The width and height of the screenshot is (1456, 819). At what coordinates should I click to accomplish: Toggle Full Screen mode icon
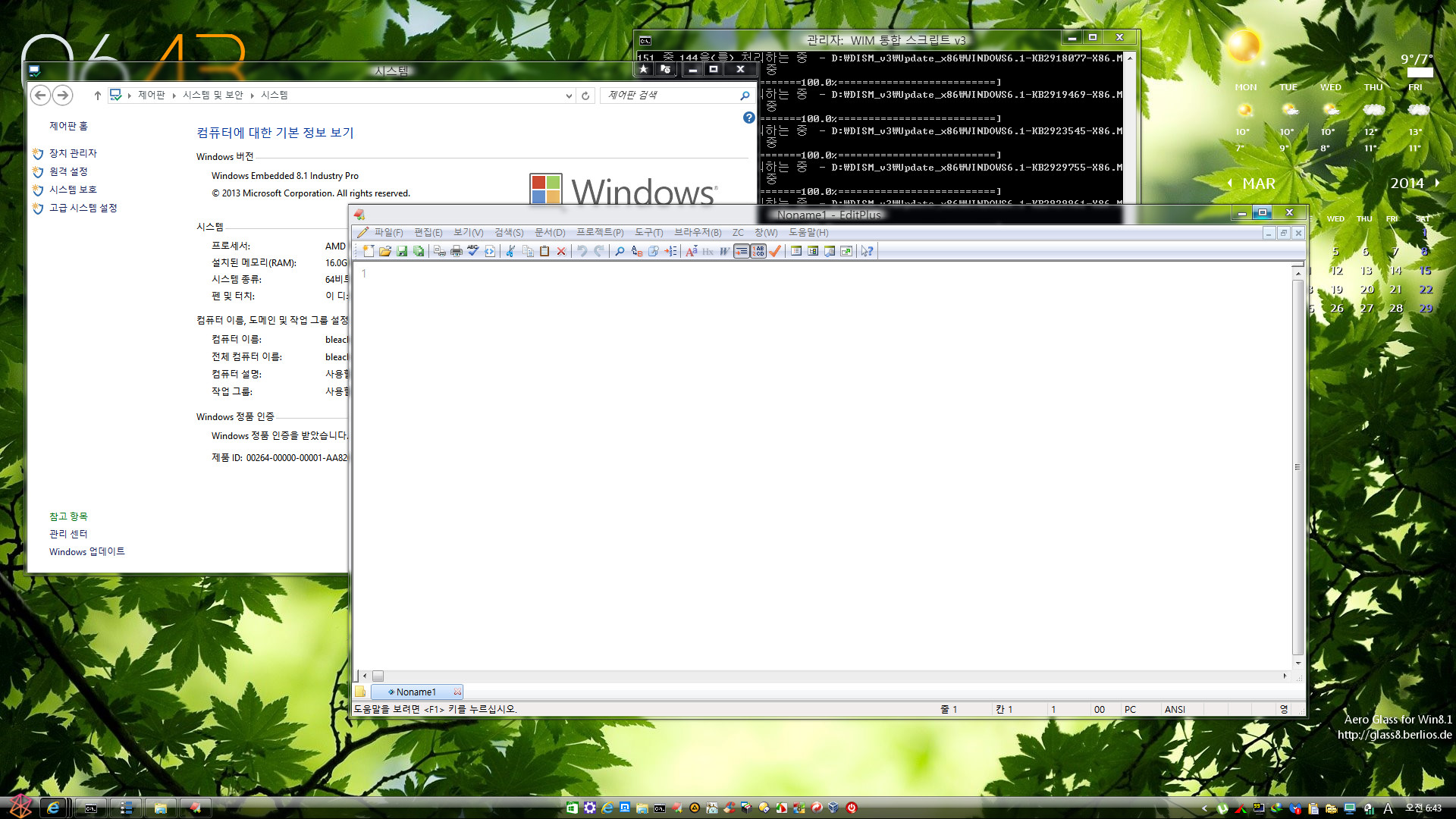pos(846,251)
